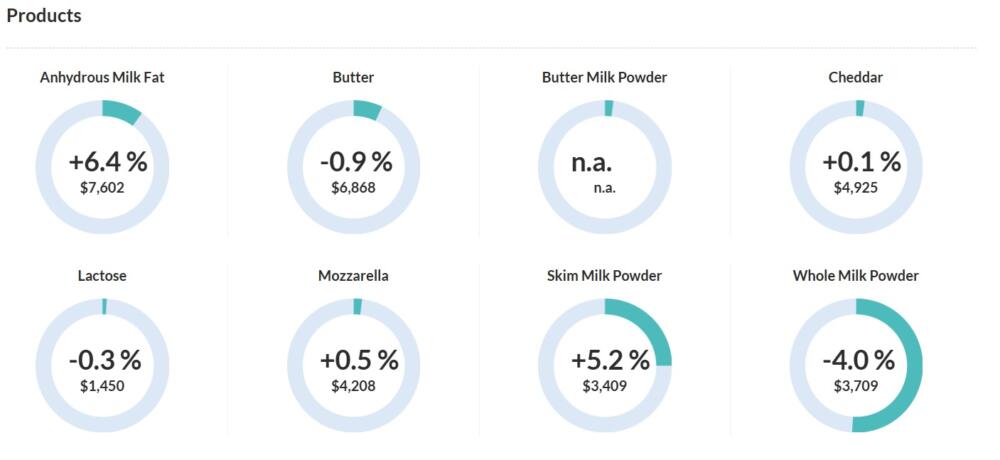
Task: Open the Skim Milk Powder title
Action: (x=604, y=276)
